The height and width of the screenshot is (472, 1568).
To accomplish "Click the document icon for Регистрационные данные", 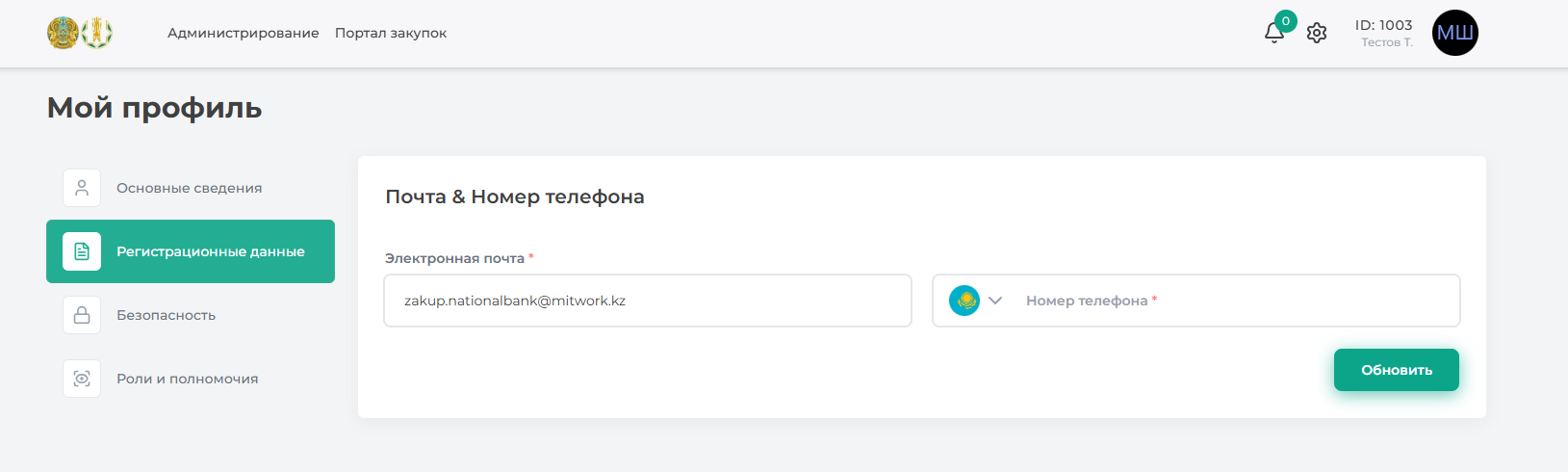I will (82, 251).
